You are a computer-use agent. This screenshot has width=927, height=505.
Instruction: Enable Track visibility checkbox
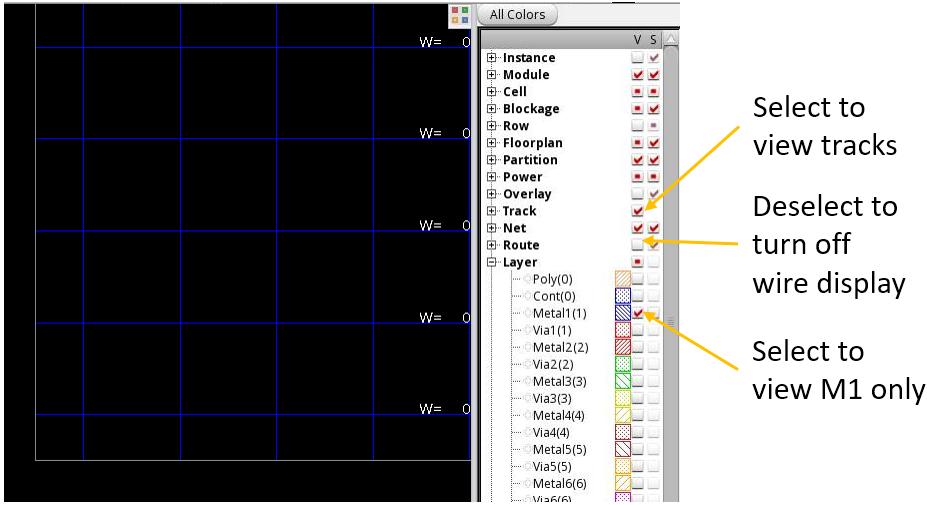pyautogui.click(x=637, y=211)
